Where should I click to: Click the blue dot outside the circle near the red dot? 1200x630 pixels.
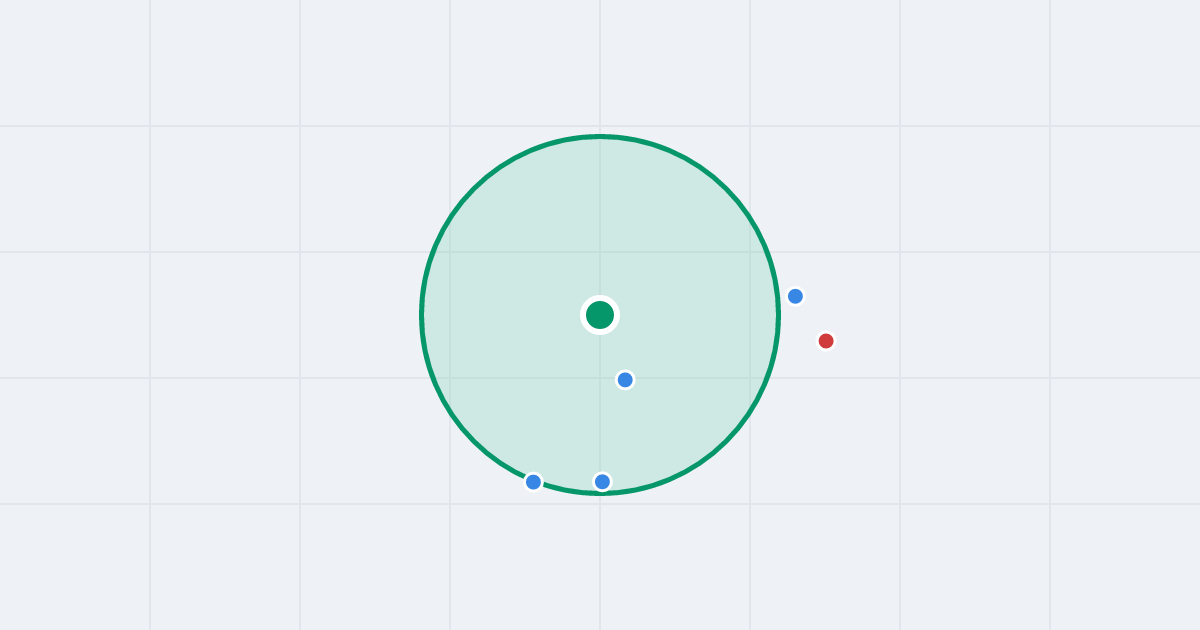795,296
